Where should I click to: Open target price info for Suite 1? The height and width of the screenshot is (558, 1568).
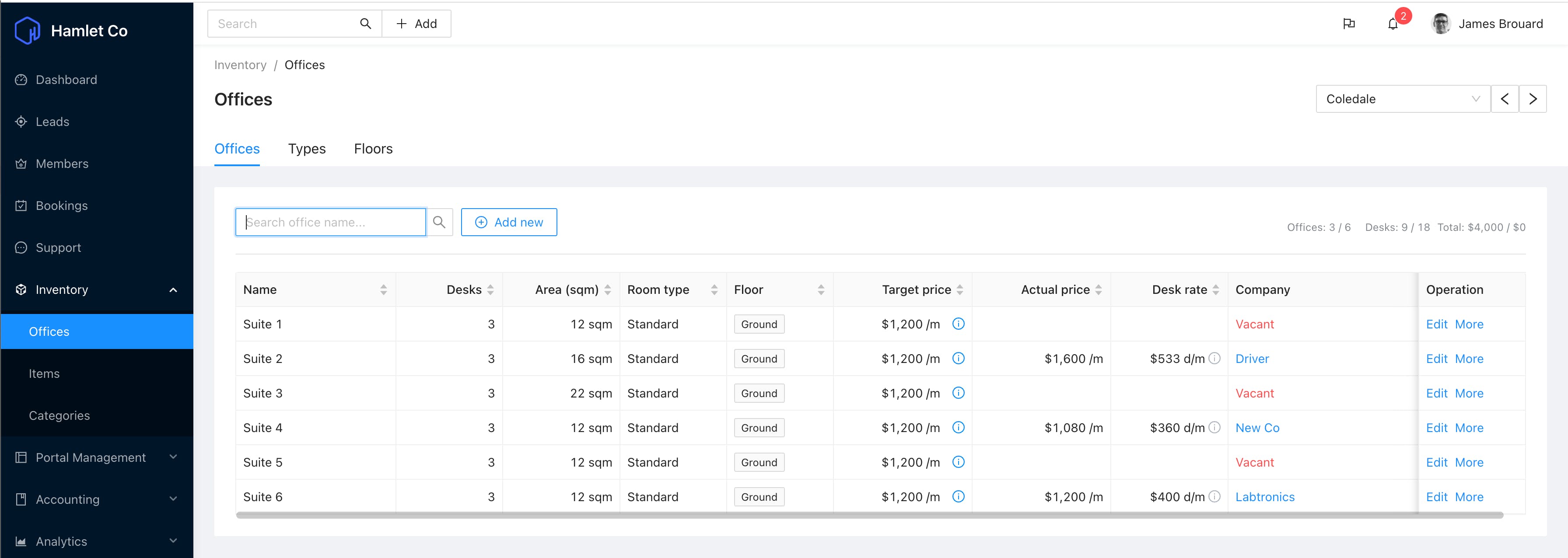[x=958, y=324]
